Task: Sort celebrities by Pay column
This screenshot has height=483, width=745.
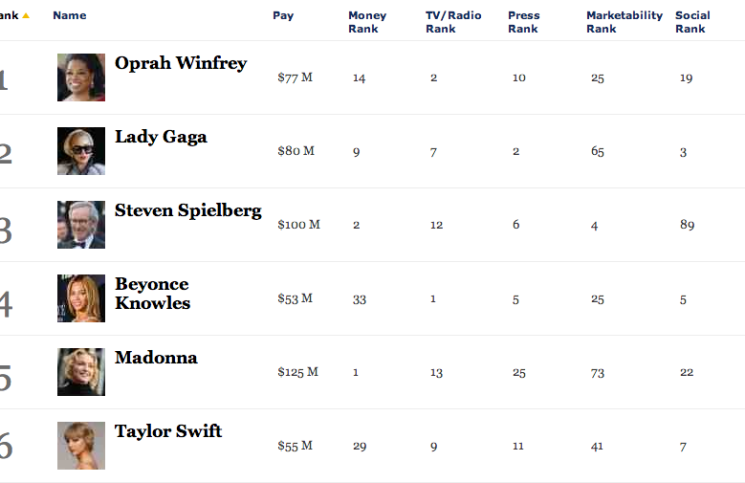Action: coord(283,15)
